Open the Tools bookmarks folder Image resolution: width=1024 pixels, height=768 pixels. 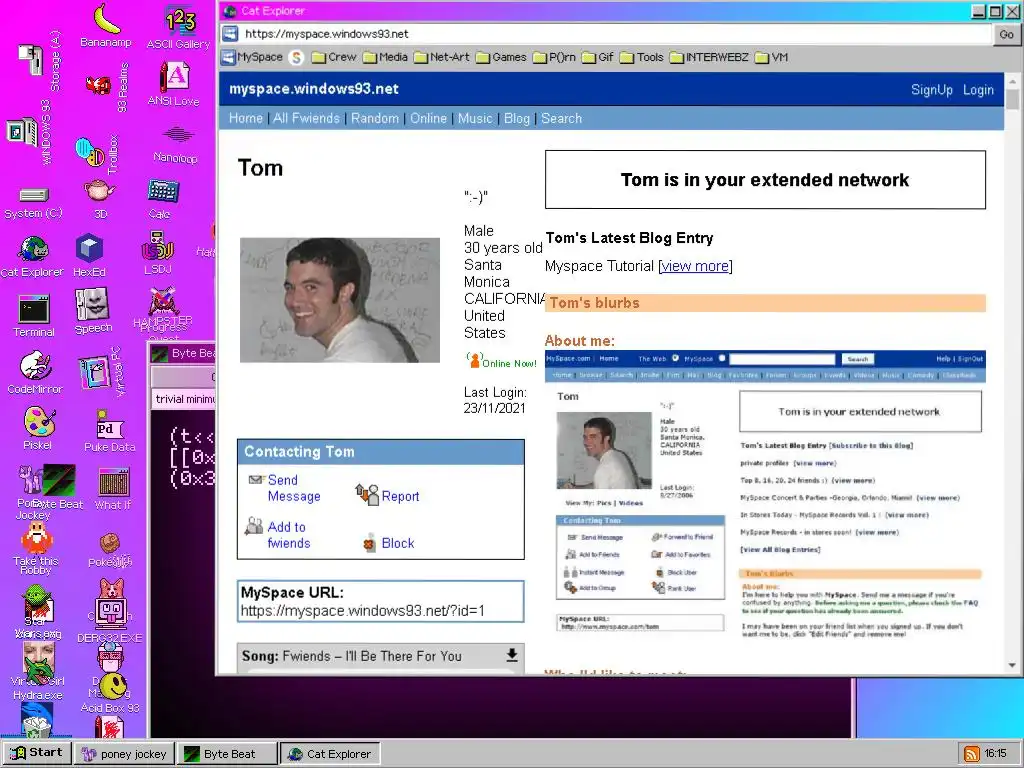coord(641,57)
